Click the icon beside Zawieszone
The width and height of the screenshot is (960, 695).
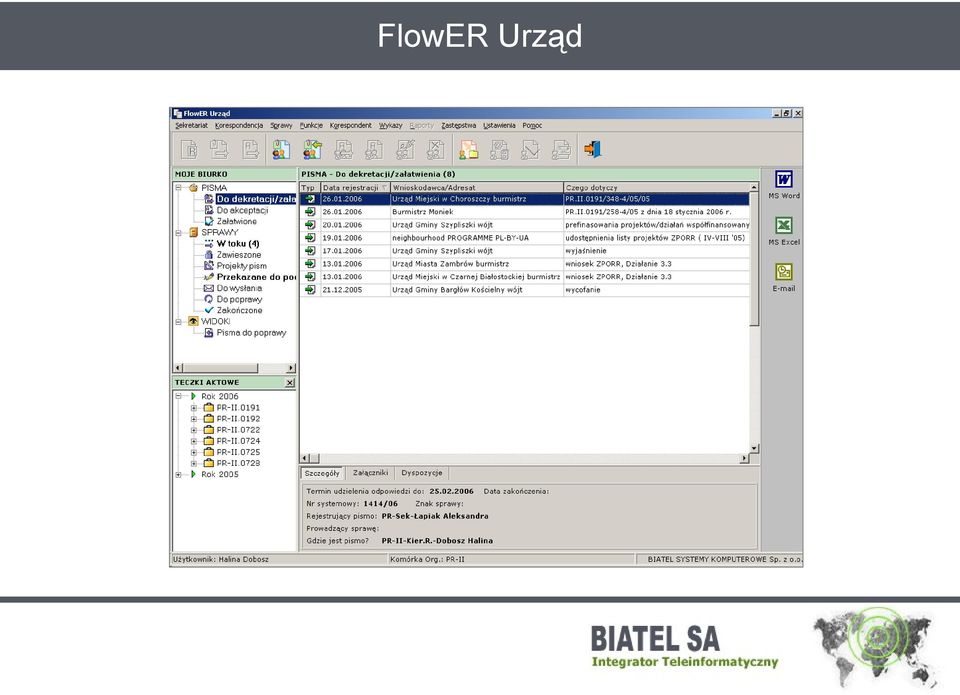click(x=209, y=255)
